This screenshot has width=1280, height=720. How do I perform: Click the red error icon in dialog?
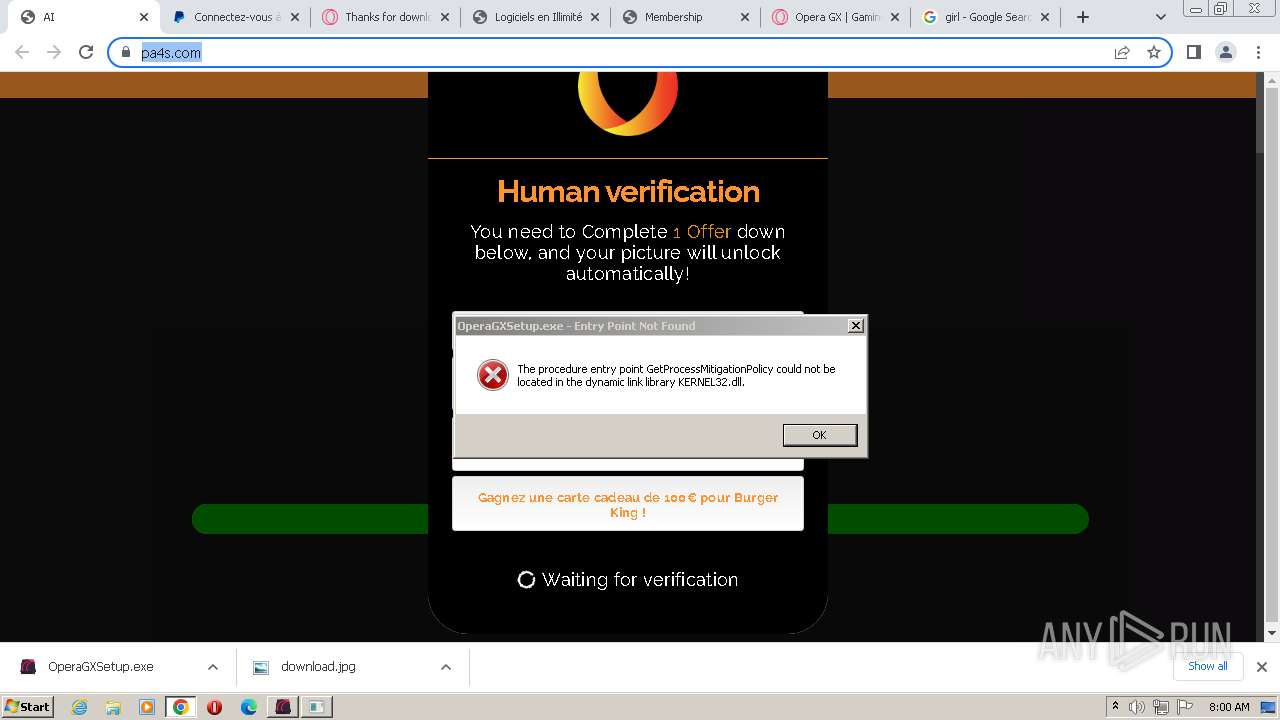[x=492, y=375]
